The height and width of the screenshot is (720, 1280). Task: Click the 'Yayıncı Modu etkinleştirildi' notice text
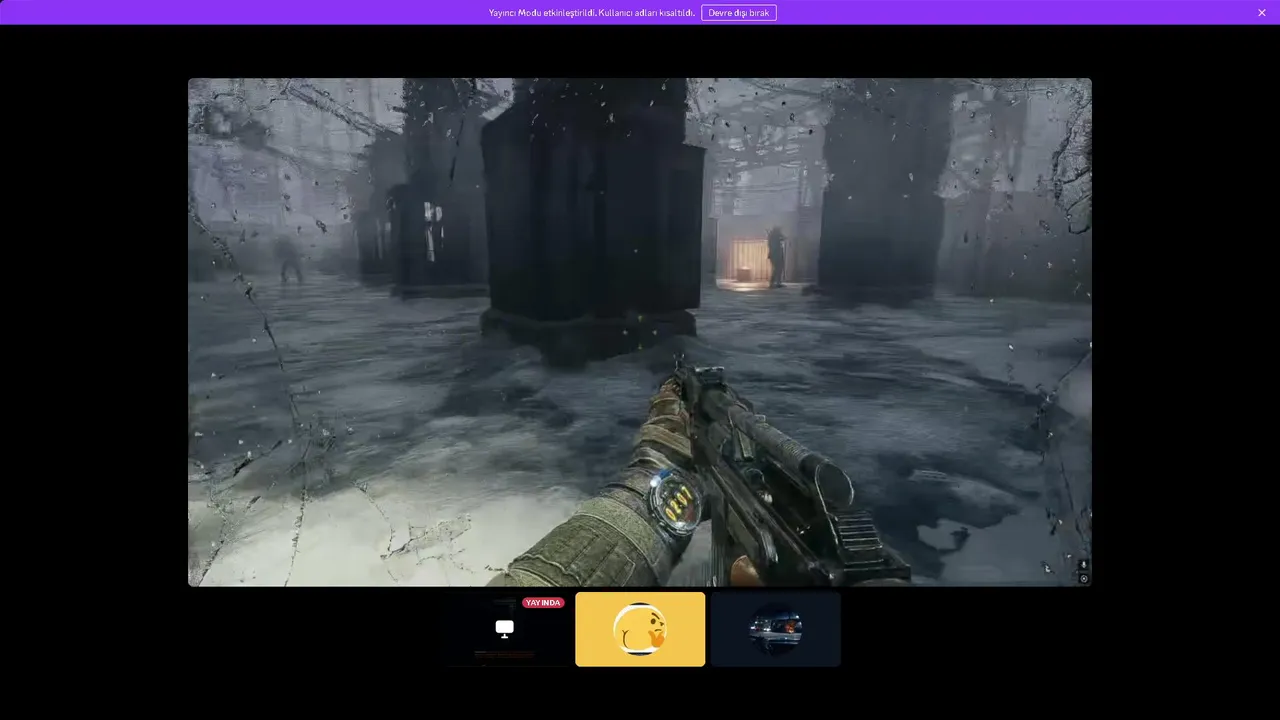point(591,13)
